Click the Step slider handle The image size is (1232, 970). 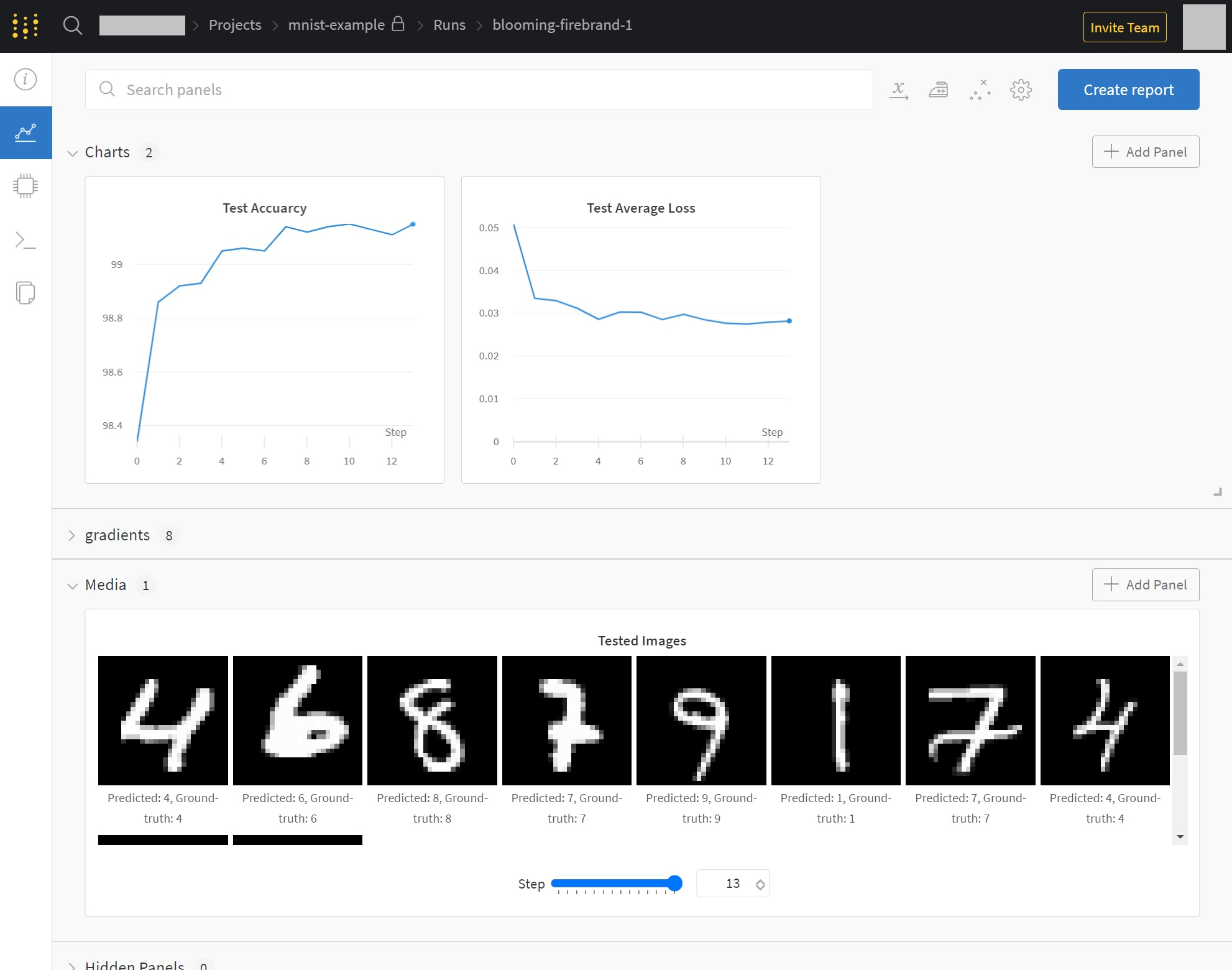(674, 883)
